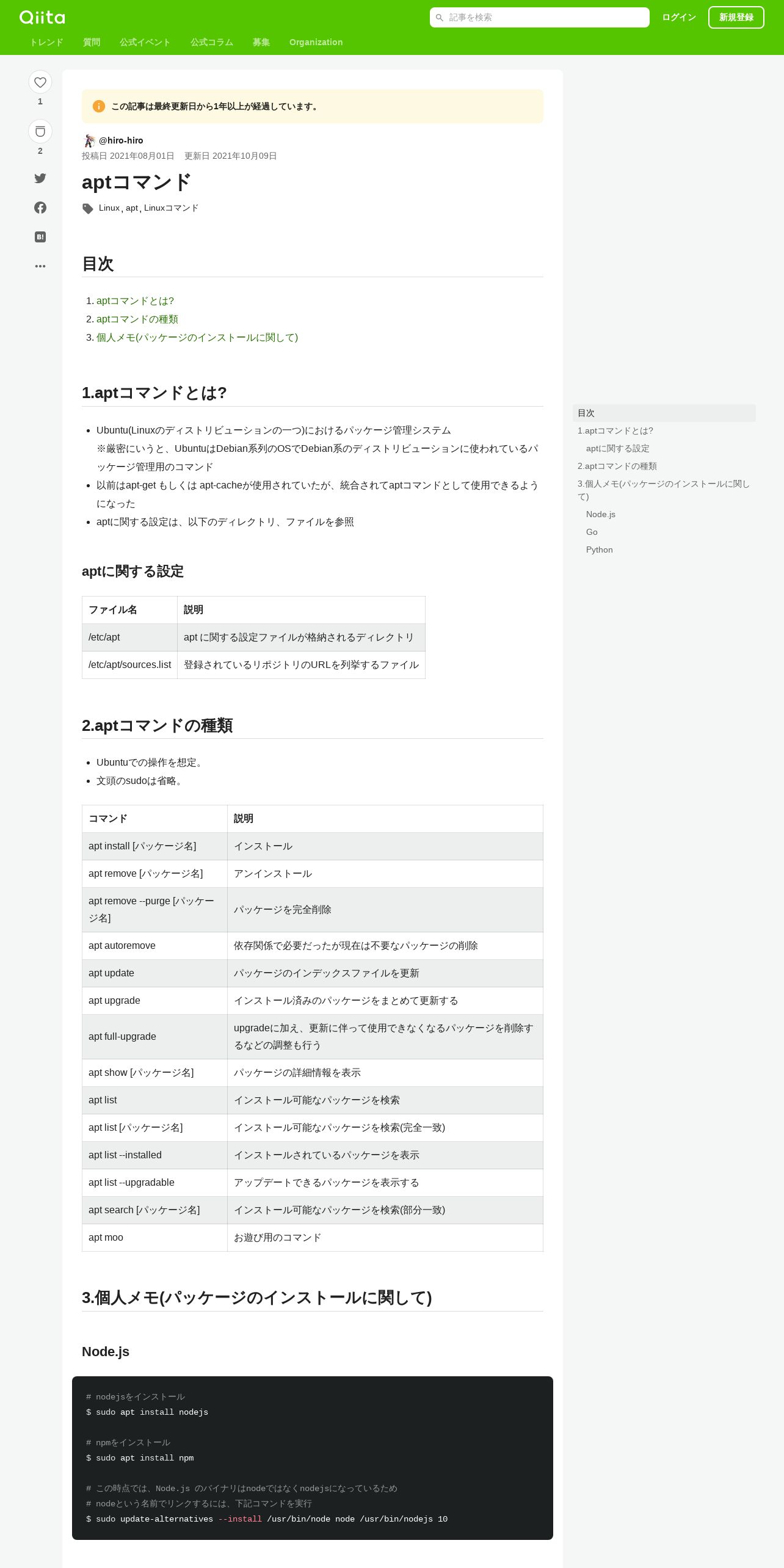Share article on Facebook
Image resolution: width=784 pixels, height=1568 pixels.
tap(40, 208)
